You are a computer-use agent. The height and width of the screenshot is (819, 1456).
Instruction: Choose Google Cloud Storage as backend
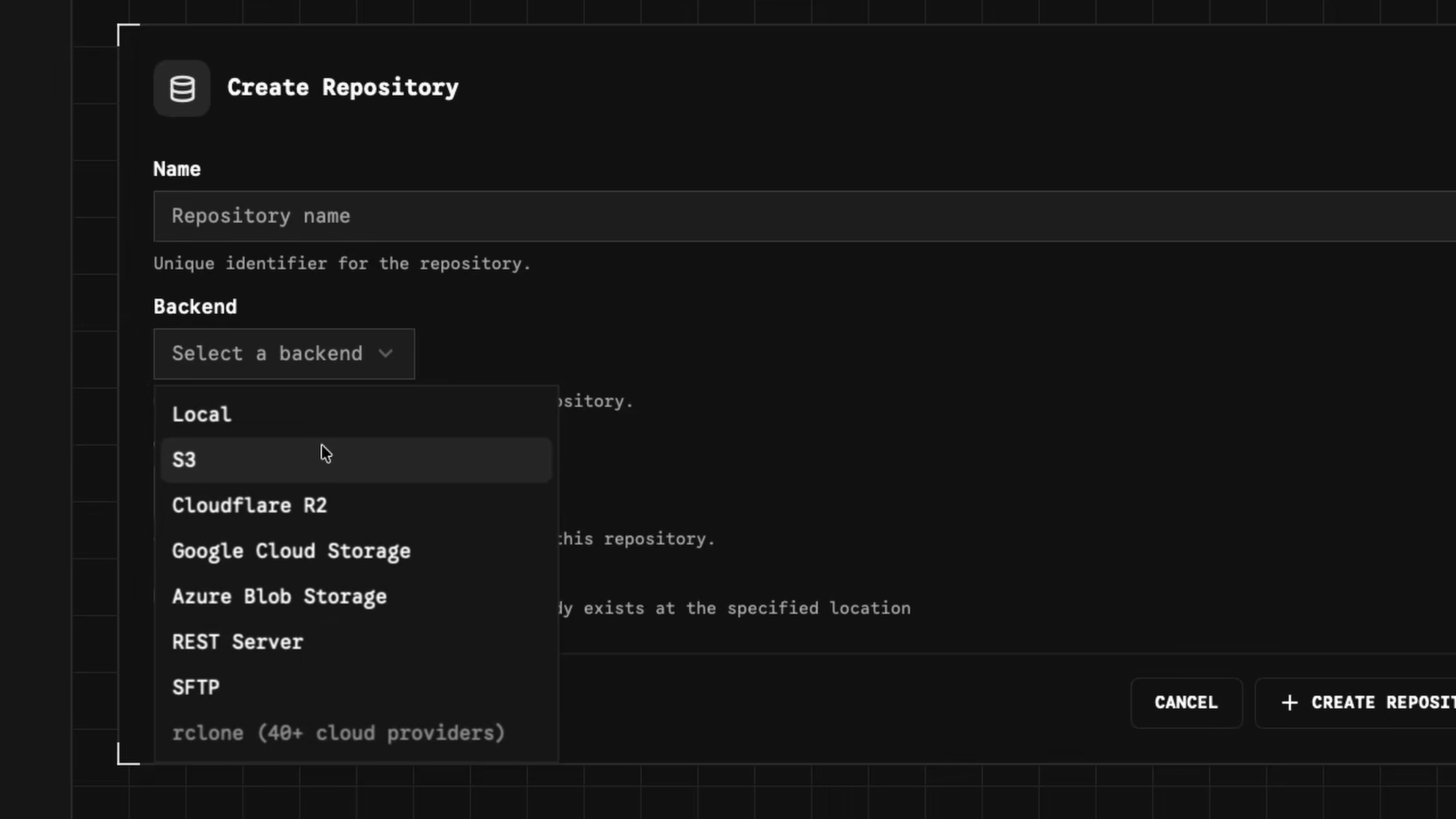tap(291, 551)
